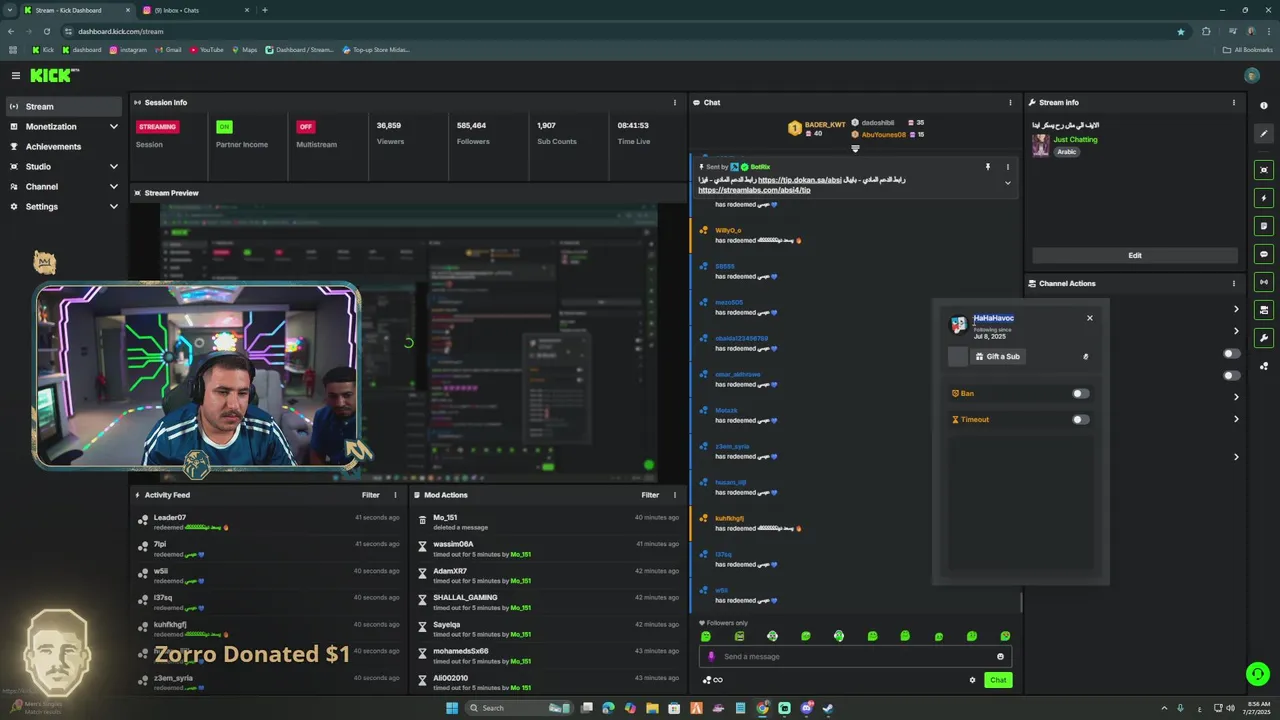Click the broadcast signal icon in right sidebar
Screen dimensions: 1280x720
click(1264, 282)
